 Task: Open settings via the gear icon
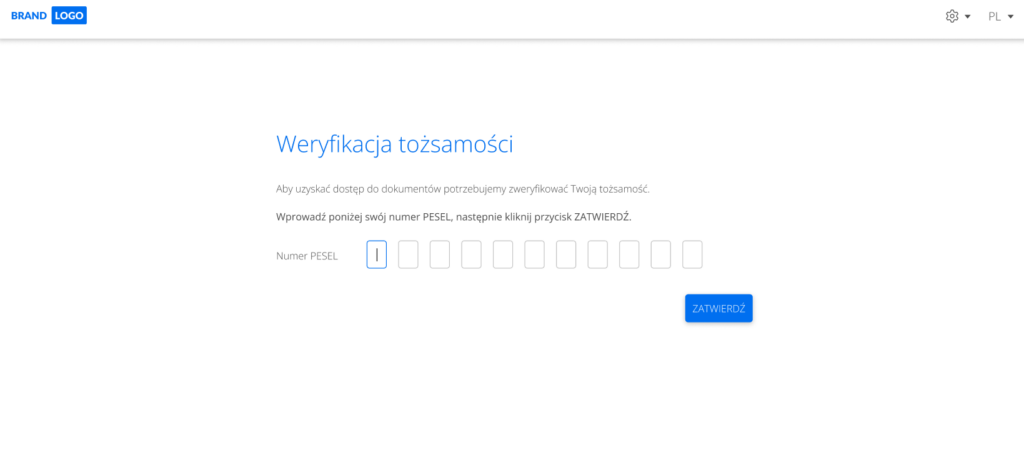pos(952,17)
